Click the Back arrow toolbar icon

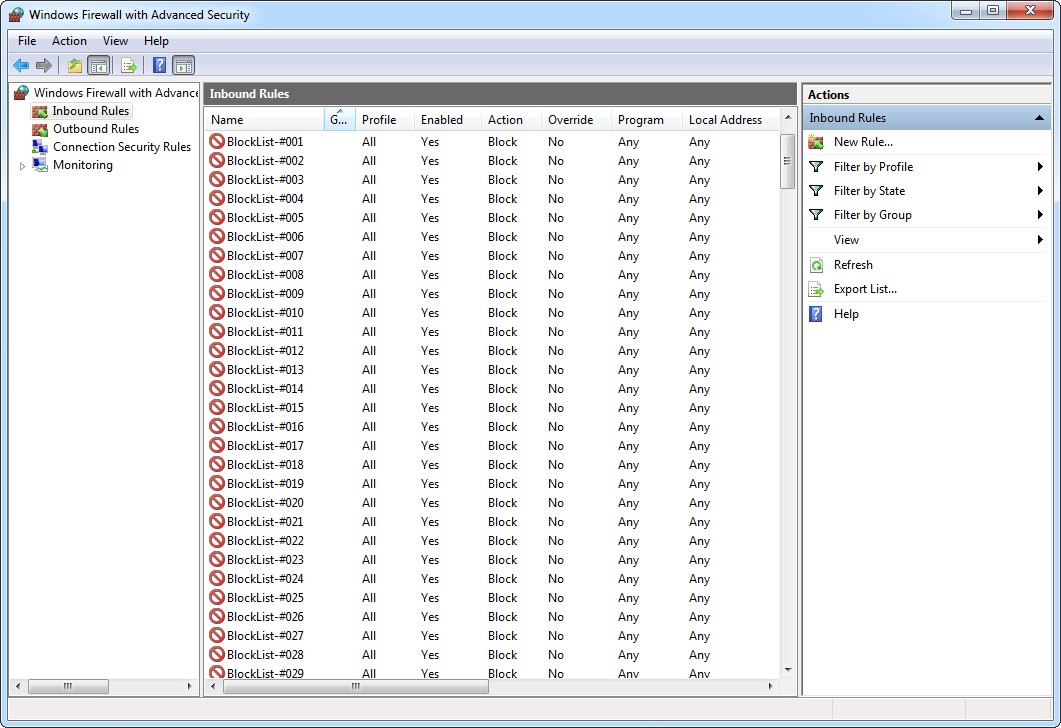click(x=21, y=66)
